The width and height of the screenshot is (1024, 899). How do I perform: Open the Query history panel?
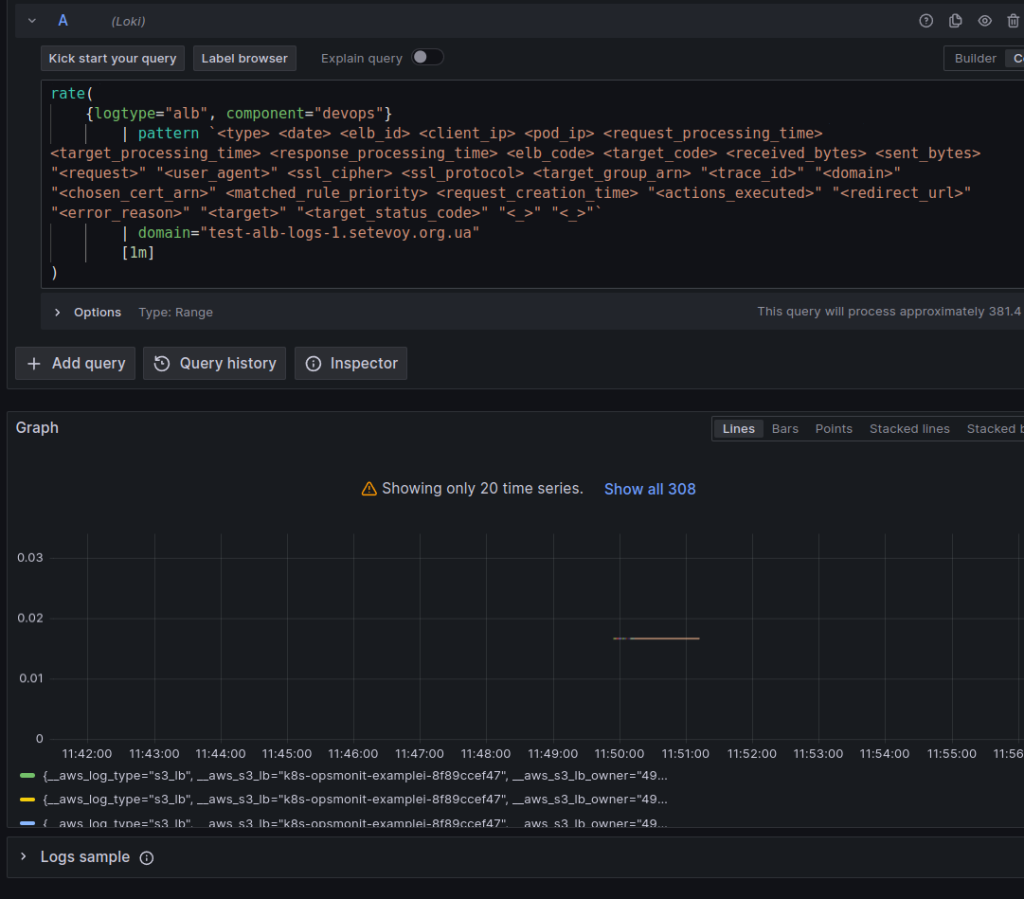click(x=214, y=363)
